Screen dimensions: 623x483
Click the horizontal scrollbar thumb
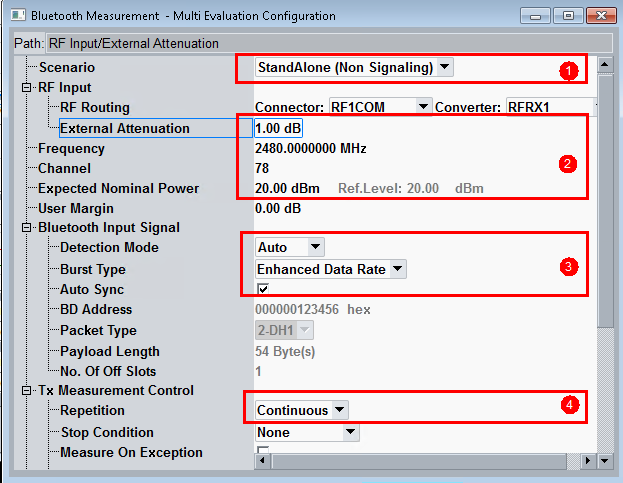419,461
